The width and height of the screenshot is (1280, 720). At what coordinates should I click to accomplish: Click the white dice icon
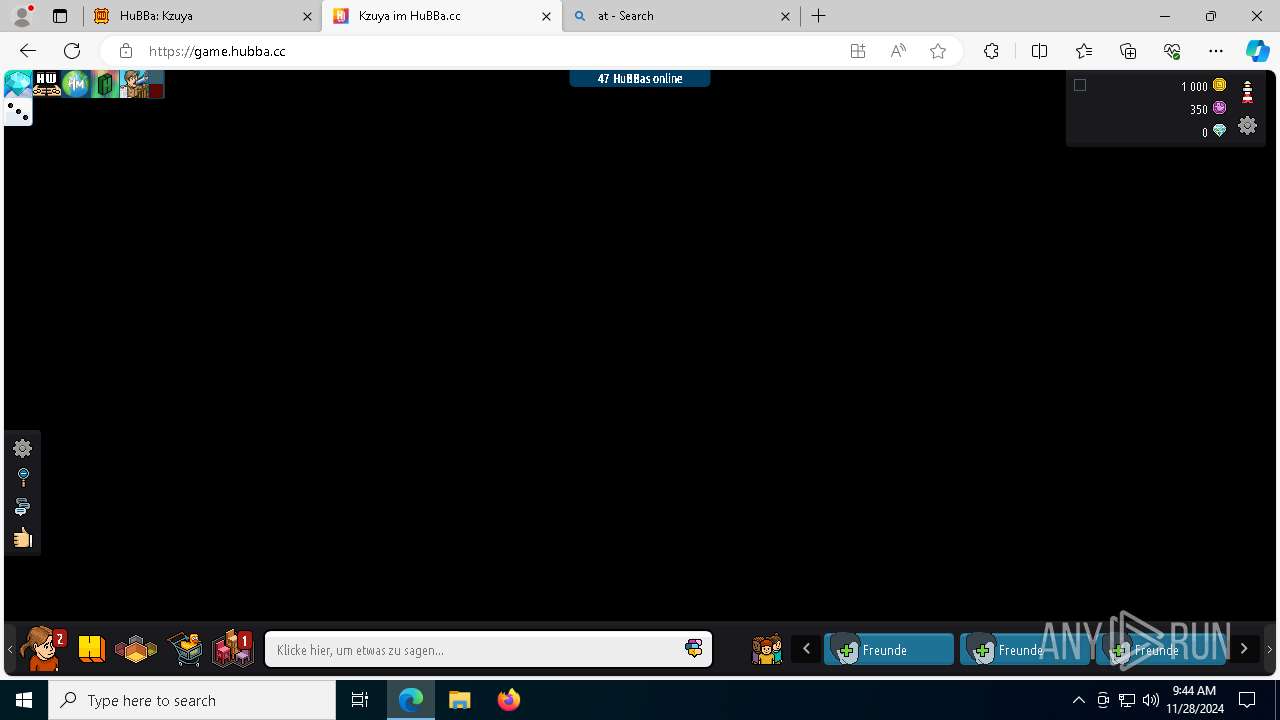coord(18,111)
